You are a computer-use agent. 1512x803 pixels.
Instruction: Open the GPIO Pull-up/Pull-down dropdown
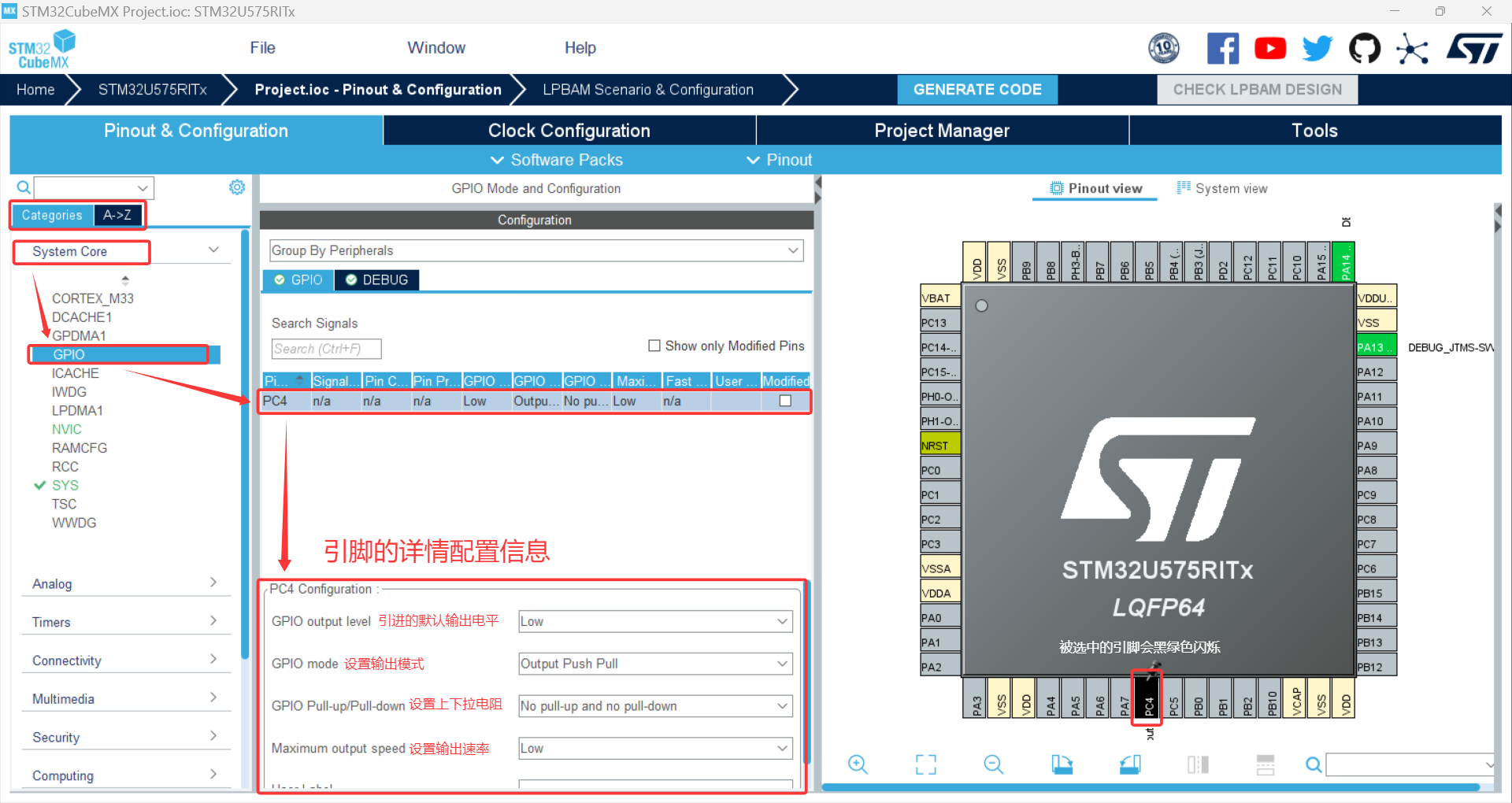click(655, 706)
